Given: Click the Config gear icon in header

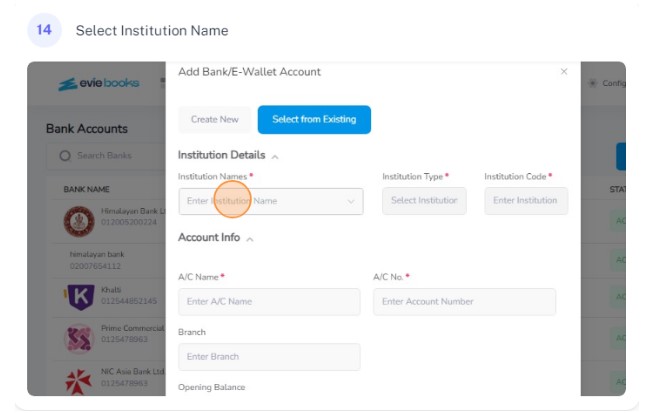Looking at the screenshot, I should 593,83.
